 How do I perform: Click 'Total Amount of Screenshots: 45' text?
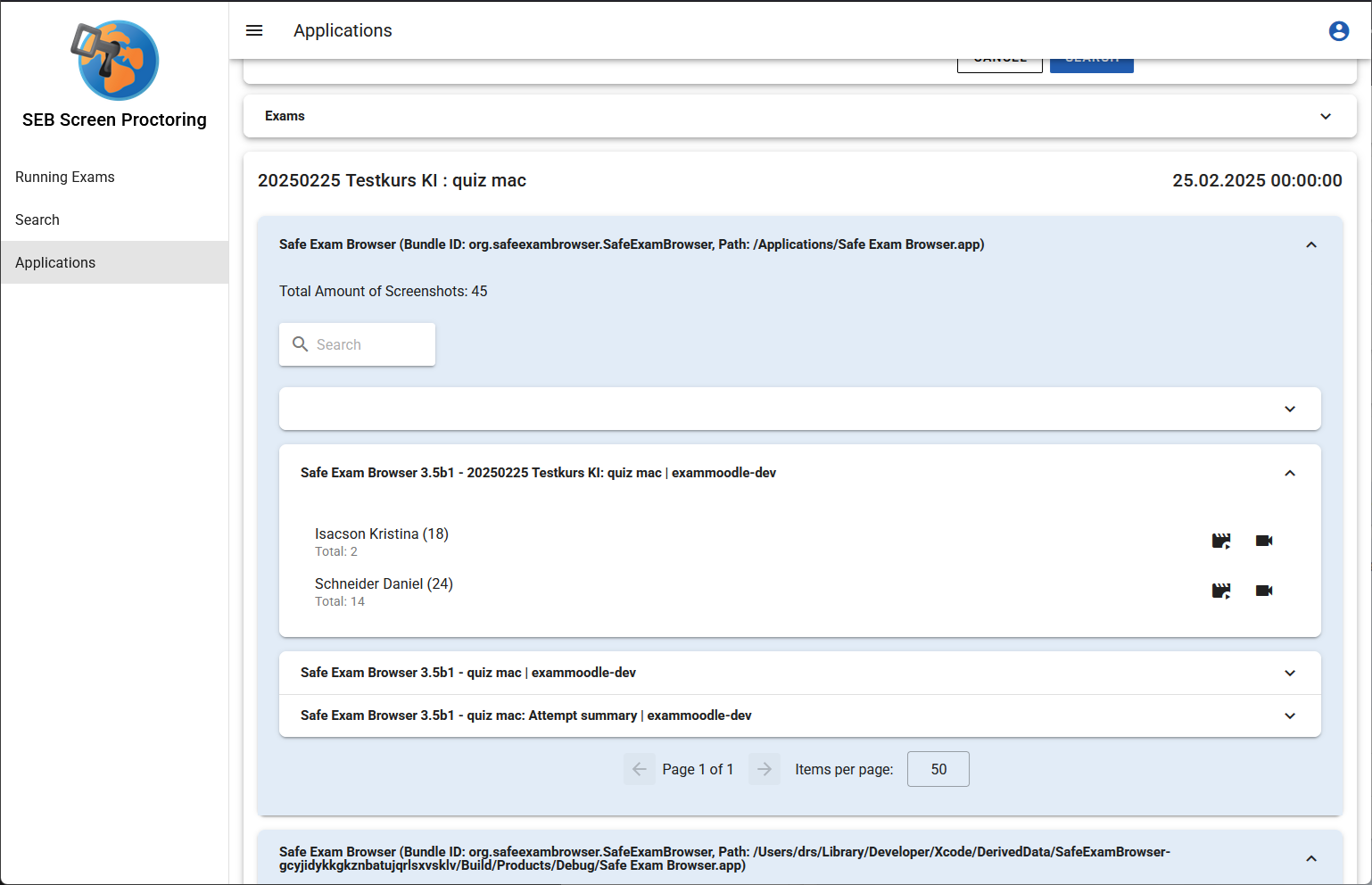(384, 291)
